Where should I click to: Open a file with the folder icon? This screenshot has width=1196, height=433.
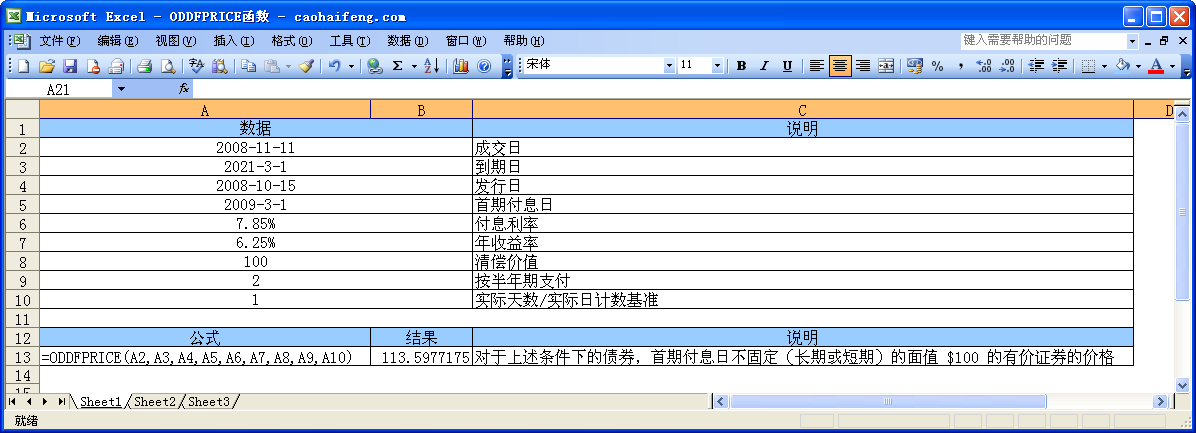[47, 66]
